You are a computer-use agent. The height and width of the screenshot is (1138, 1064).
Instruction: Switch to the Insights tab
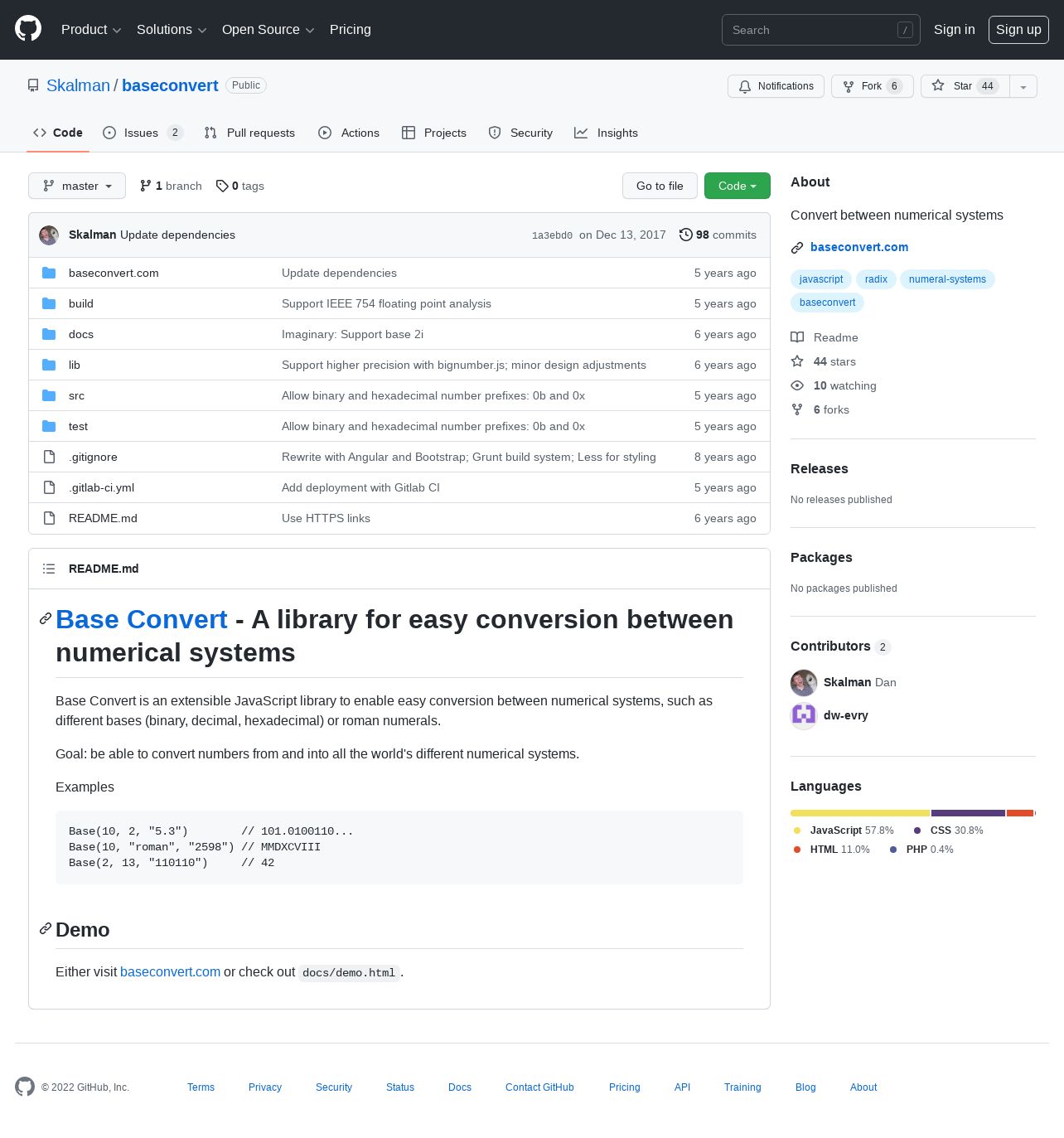tap(607, 133)
